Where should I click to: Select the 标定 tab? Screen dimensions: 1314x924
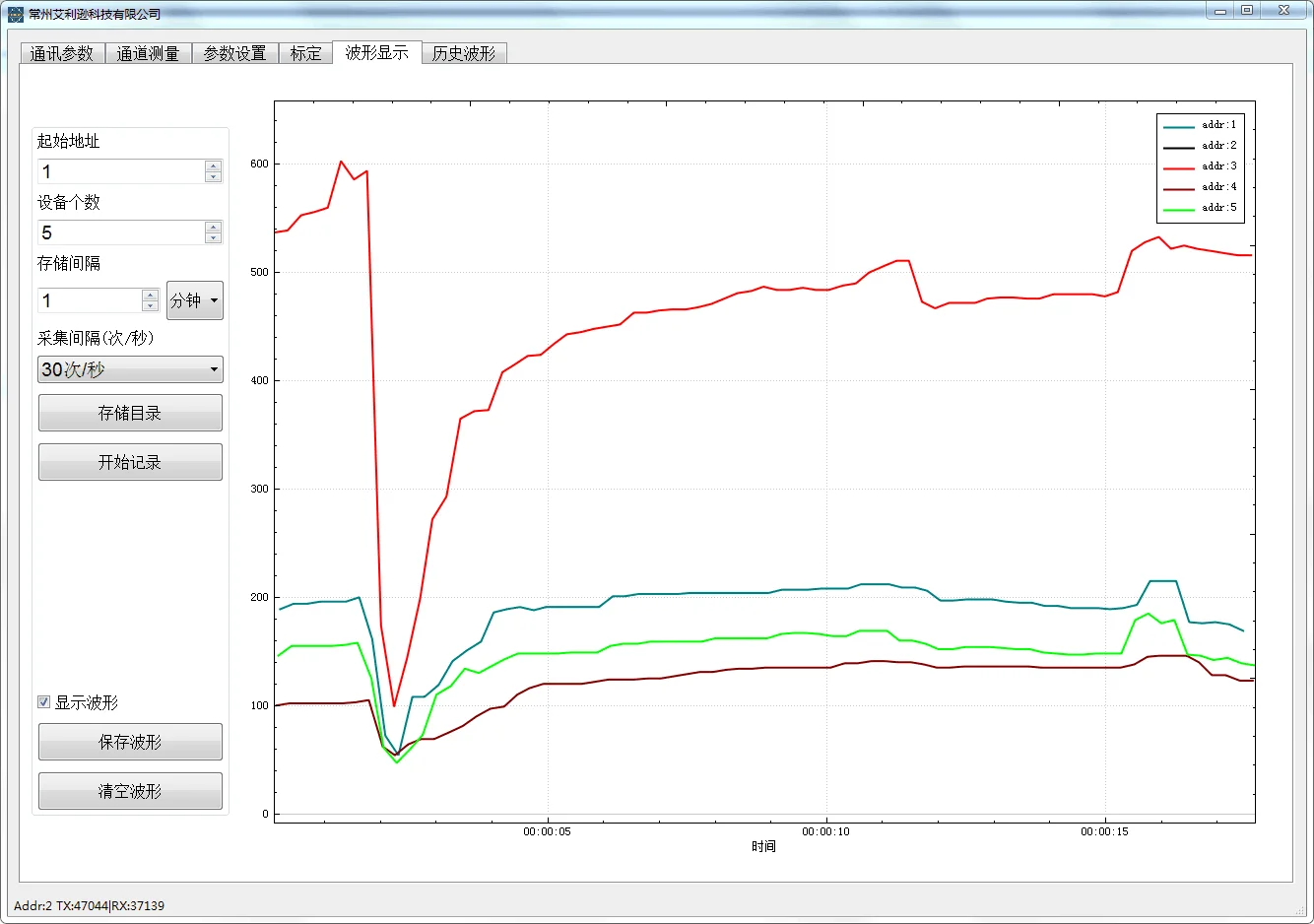[305, 53]
